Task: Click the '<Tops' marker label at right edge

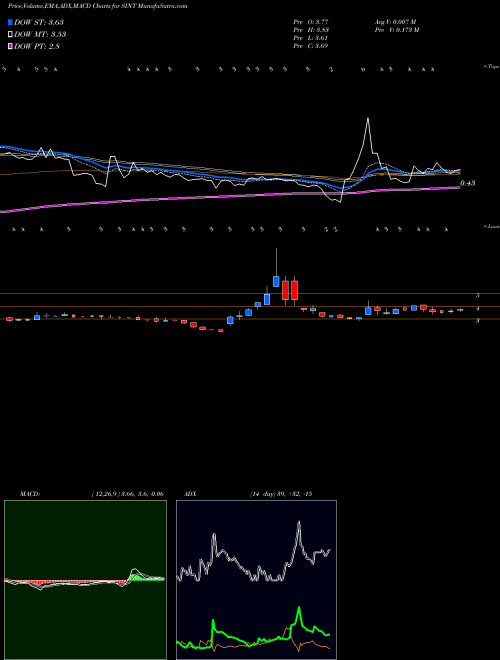Action: coord(491,67)
